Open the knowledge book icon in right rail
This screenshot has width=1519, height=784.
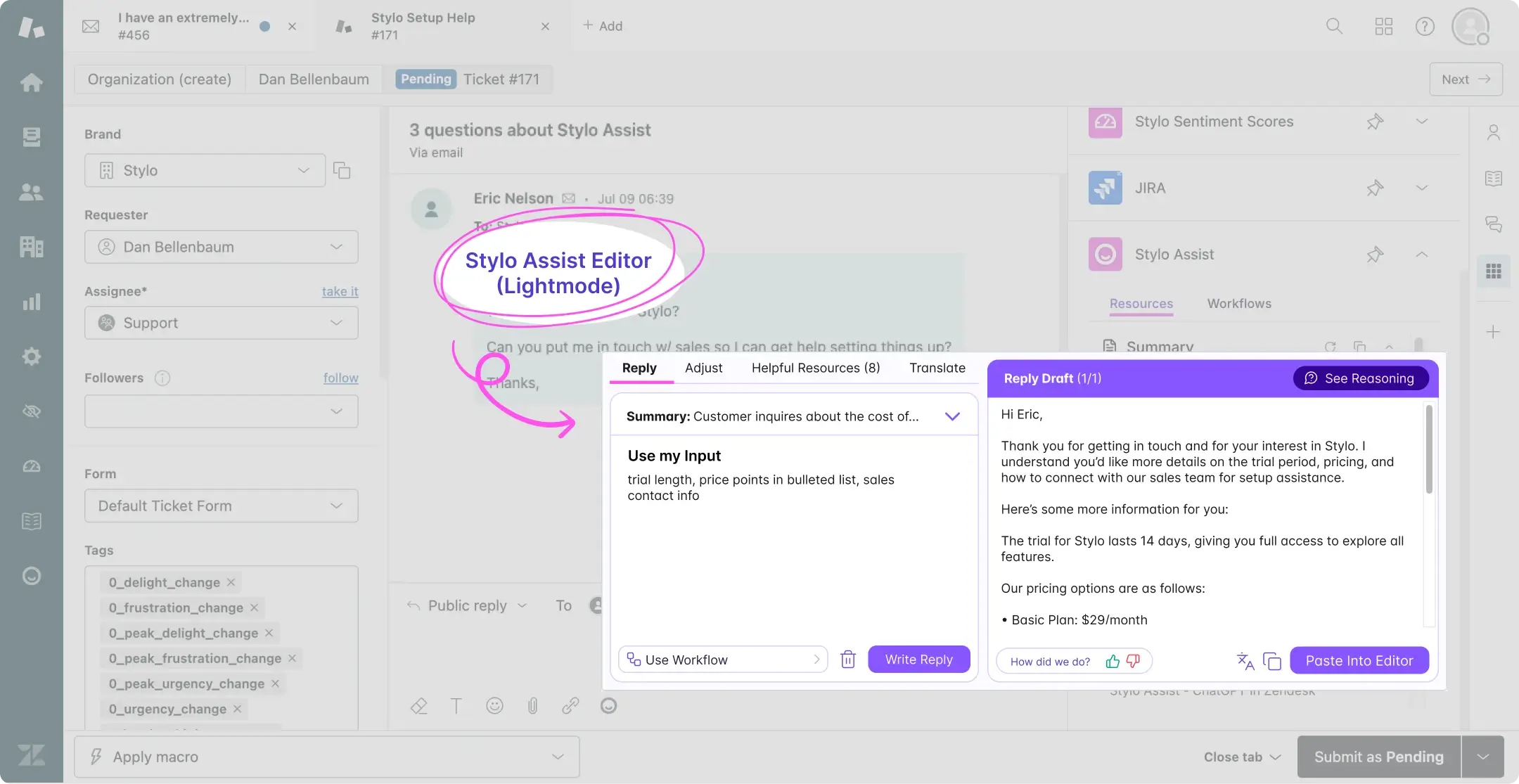(x=1494, y=178)
